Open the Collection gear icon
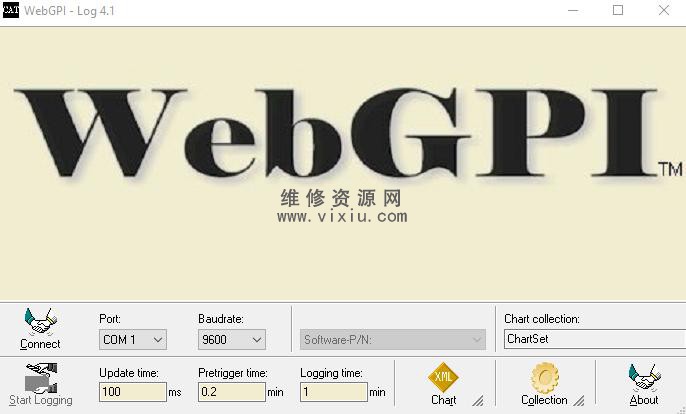 pos(544,377)
